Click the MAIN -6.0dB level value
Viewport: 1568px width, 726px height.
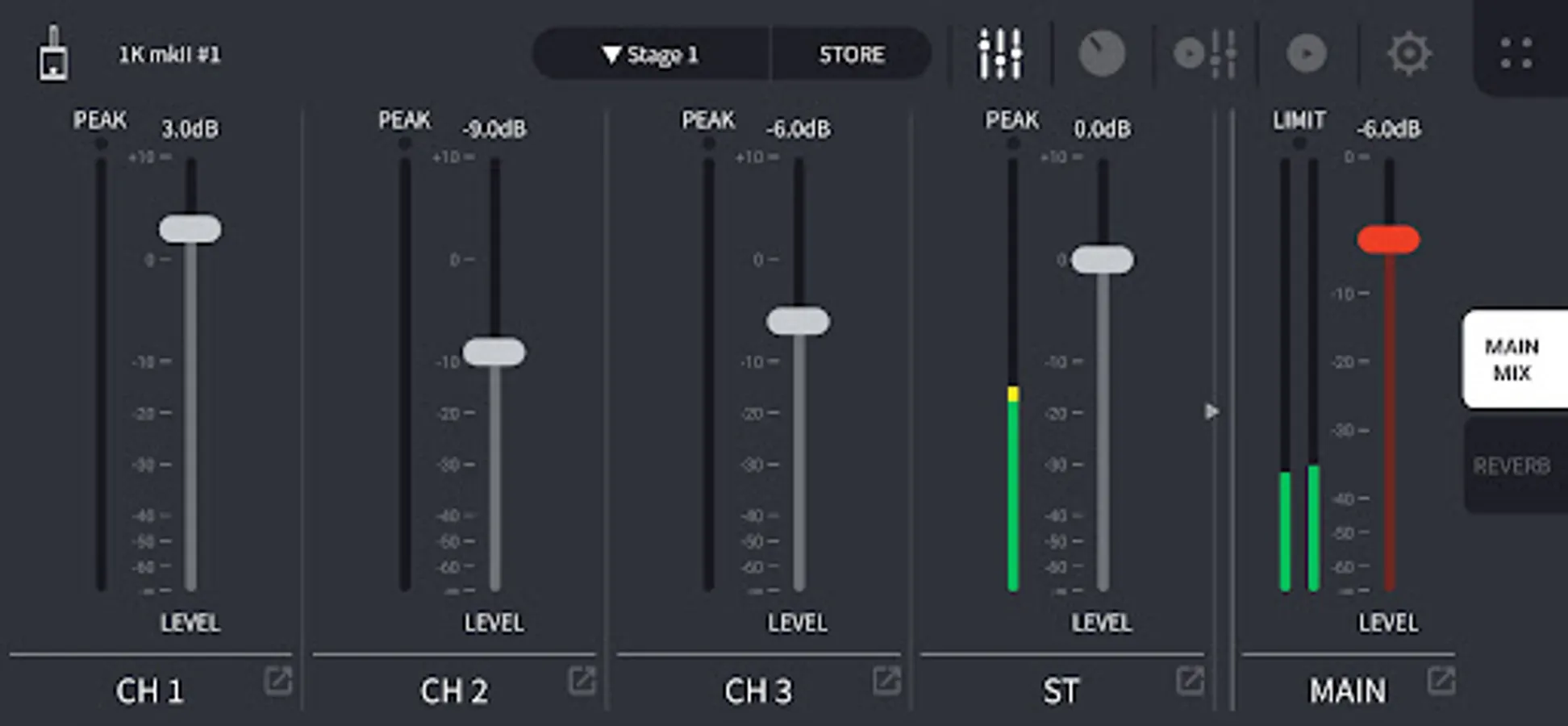(x=1388, y=128)
